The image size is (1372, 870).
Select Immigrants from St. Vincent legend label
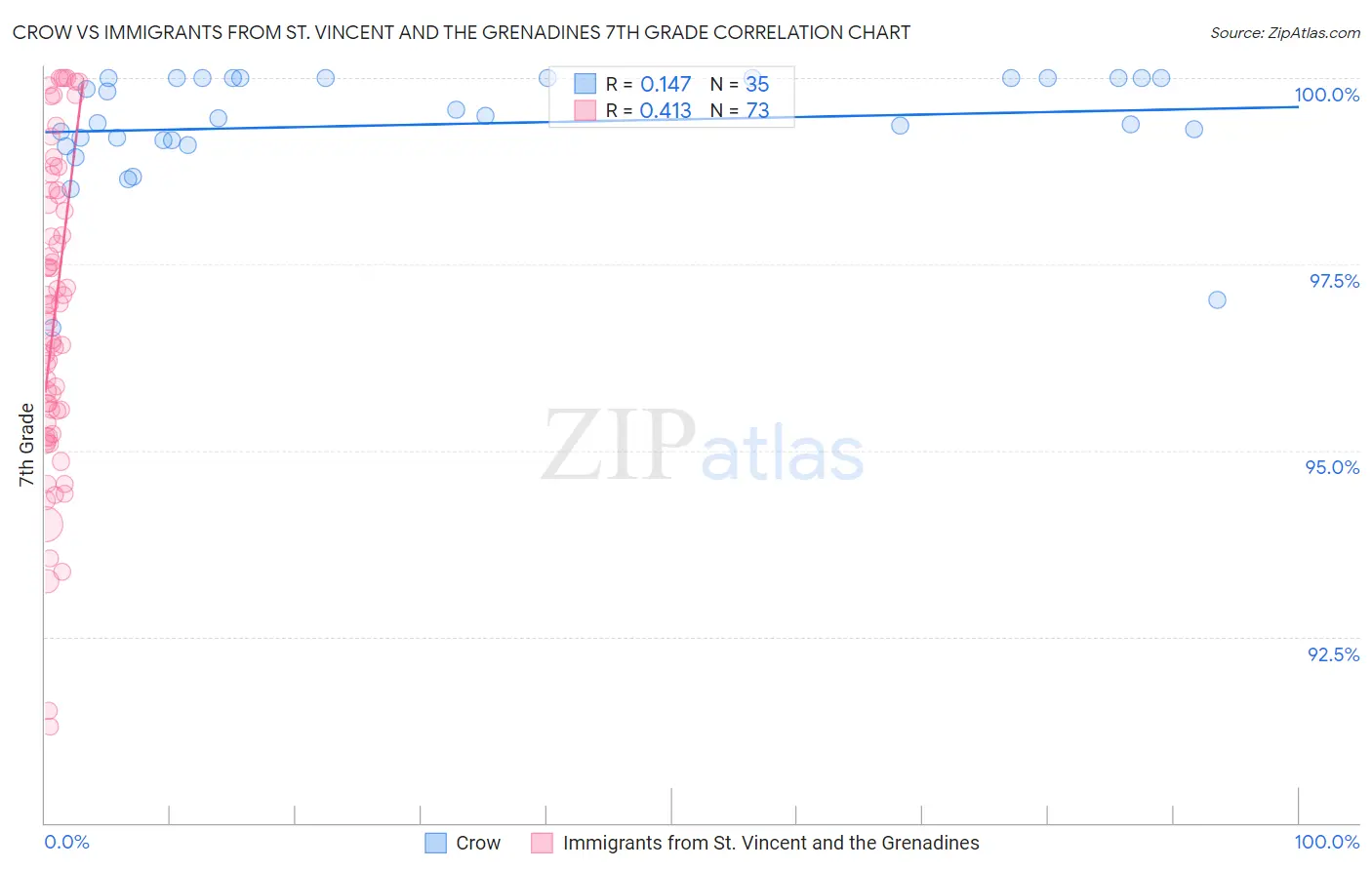tap(771, 843)
